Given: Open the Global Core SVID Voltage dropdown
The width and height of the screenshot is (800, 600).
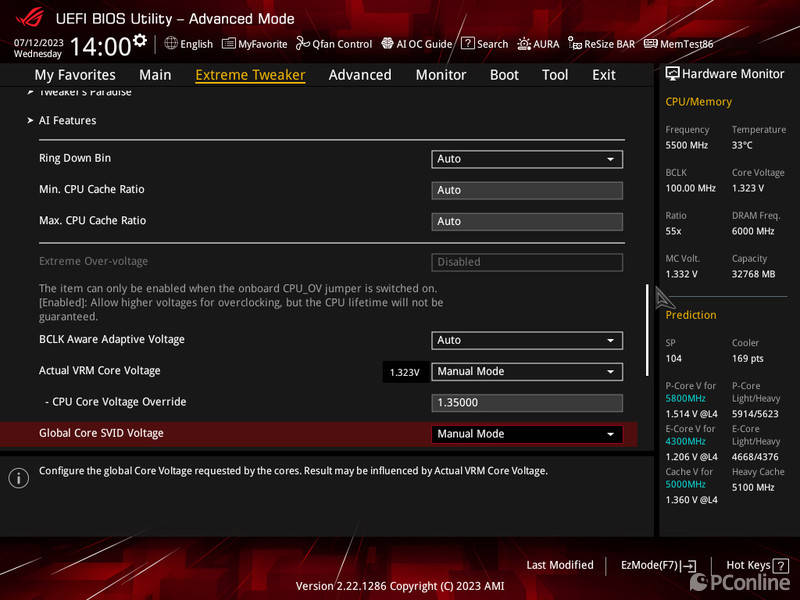Looking at the screenshot, I should coord(527,434).
